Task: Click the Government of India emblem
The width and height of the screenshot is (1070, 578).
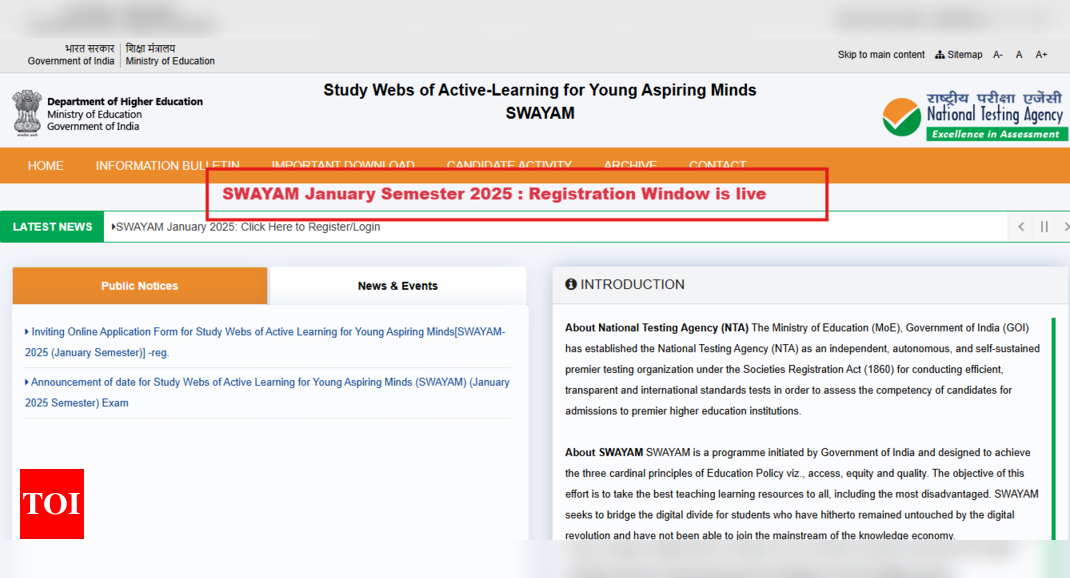Action: coord(27,113)
